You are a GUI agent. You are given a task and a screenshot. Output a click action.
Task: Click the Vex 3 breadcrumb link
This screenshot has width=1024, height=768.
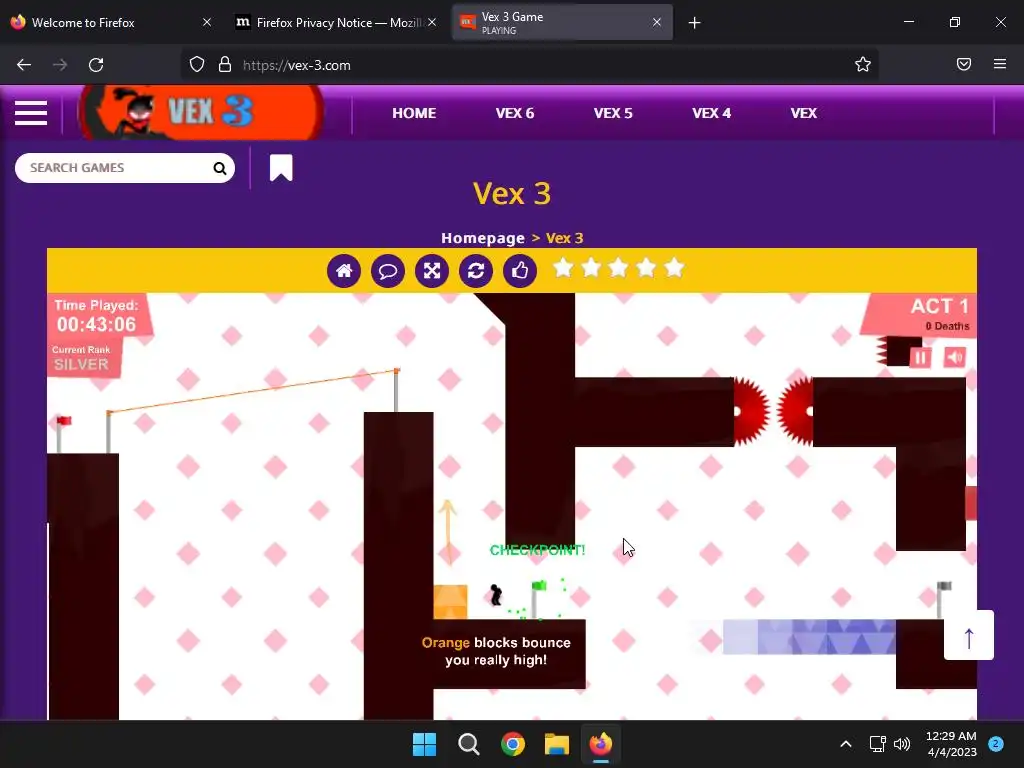564,238
